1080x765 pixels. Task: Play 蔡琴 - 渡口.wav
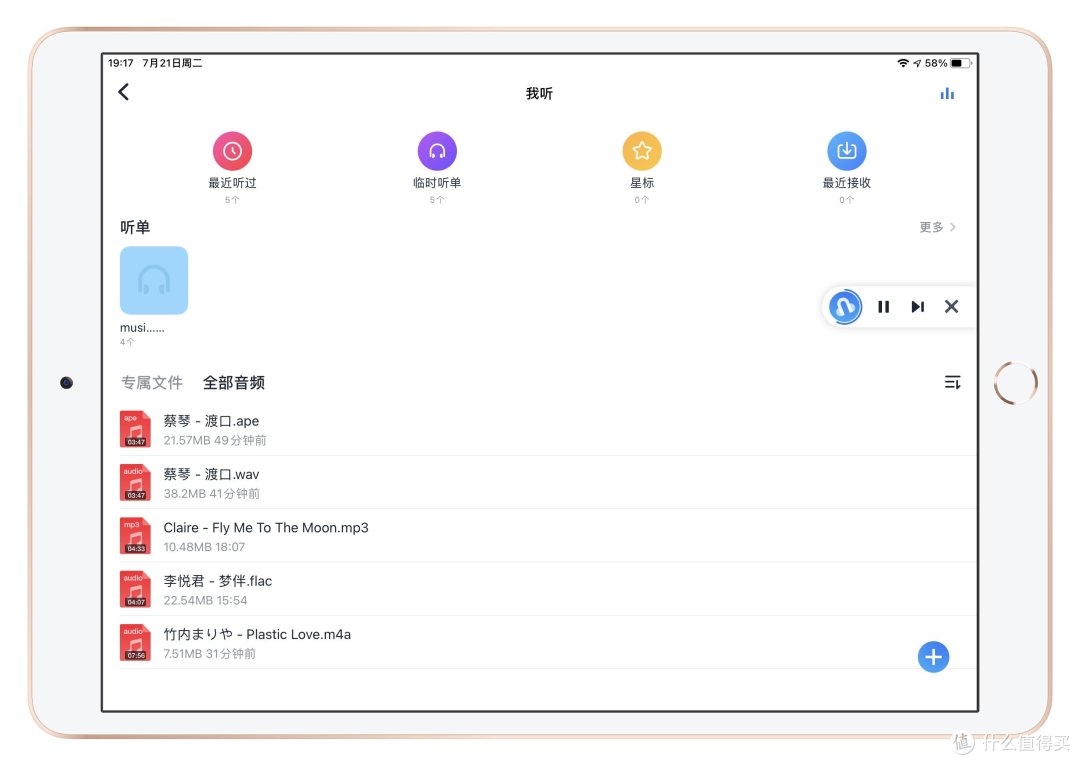tap(548, 482)
